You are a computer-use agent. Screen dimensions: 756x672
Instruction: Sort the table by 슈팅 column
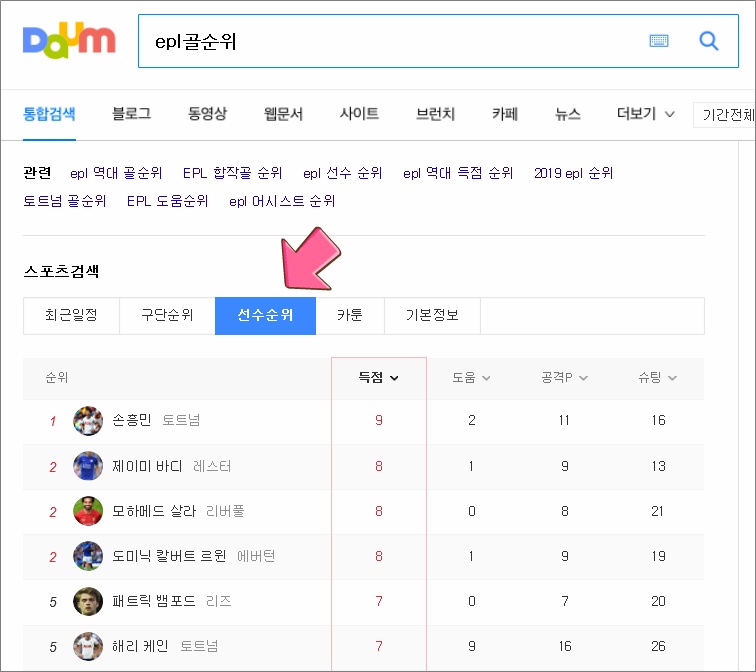(658, 377)
